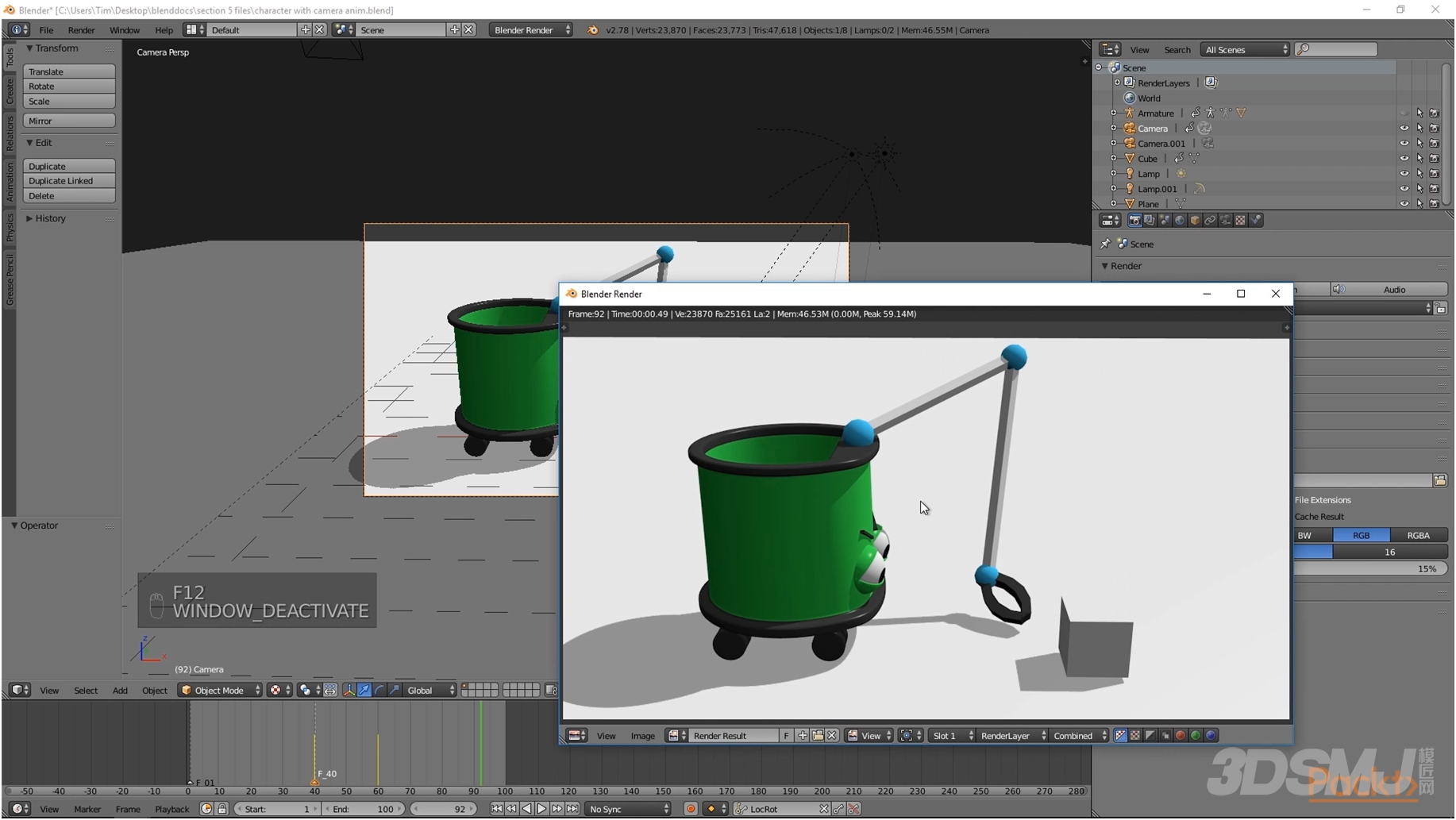The width and height of the screenshot is (1456, 820).
Task: Click the unlink X icon beside Render Result
Action: (x=832, y=736)
